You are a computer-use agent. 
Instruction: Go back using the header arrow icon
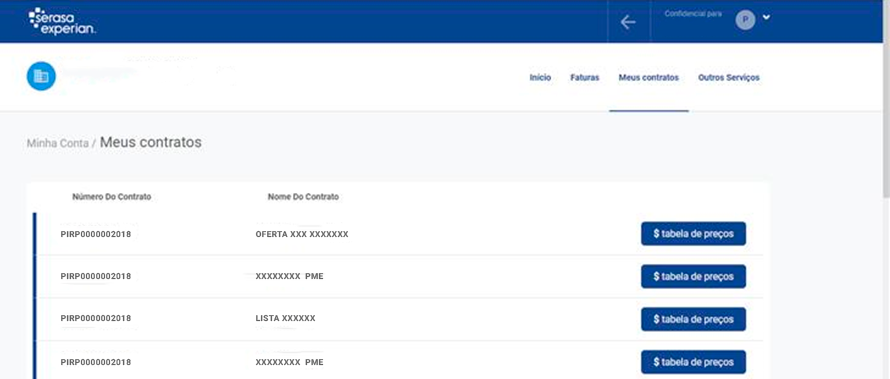(628, 22)
